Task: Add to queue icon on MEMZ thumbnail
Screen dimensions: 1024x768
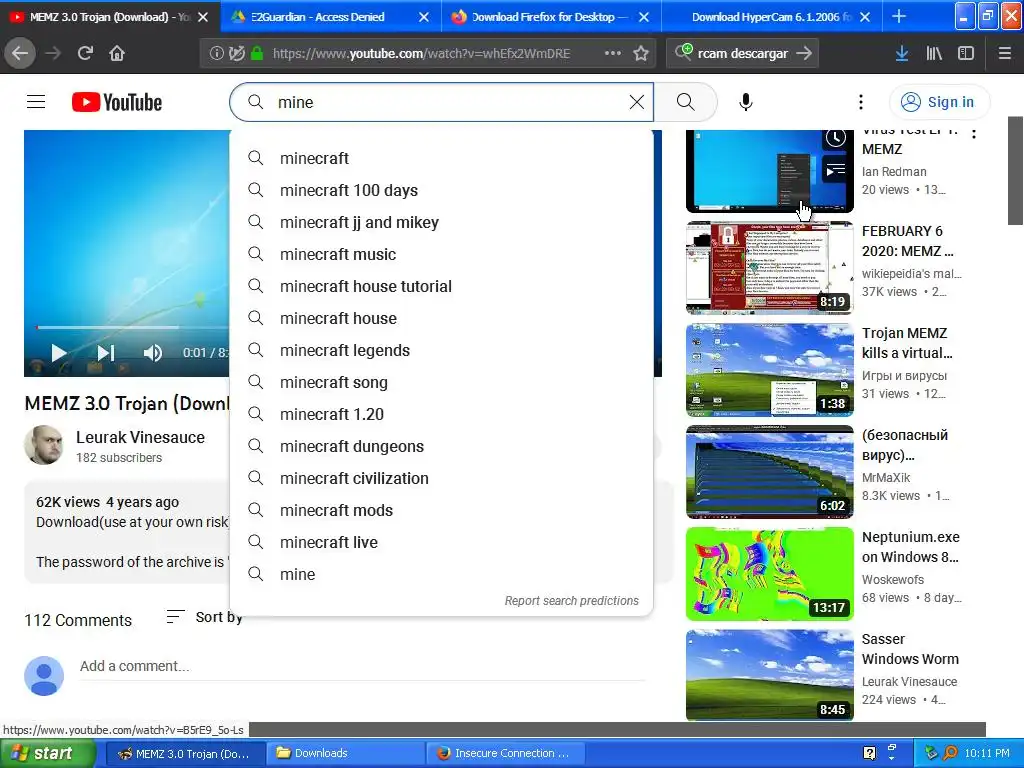Action: (835, 171)
